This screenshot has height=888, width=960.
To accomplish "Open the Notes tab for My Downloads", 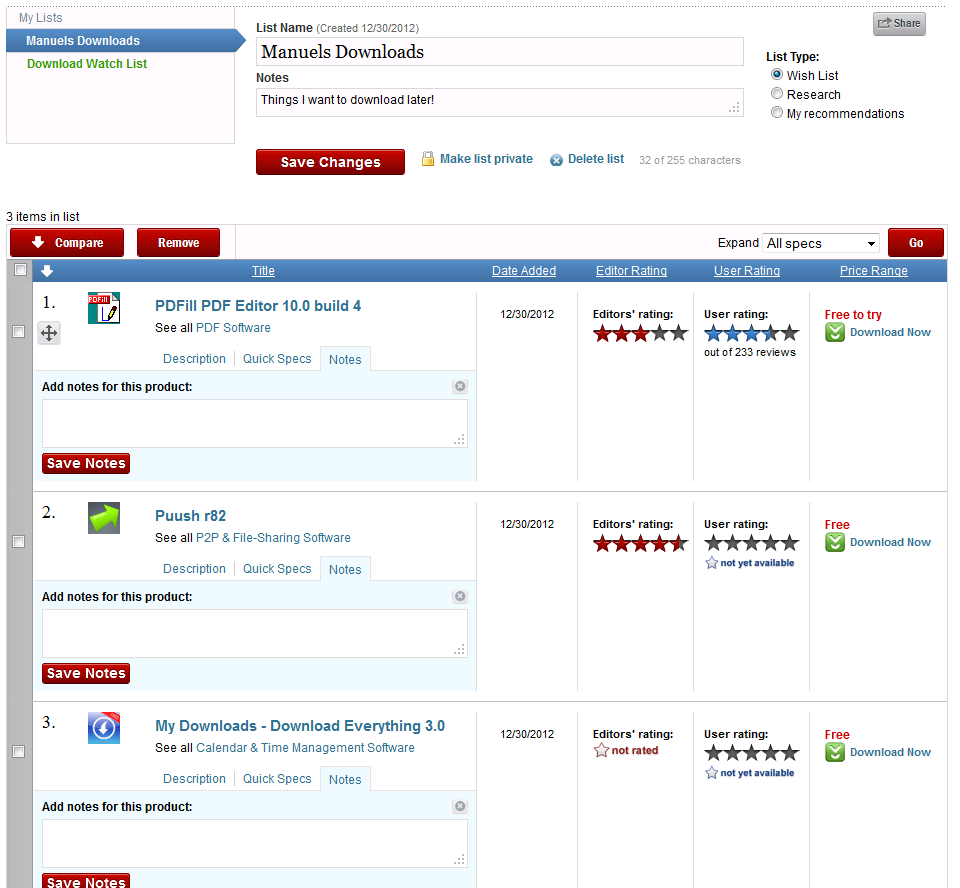I will click(345, 780).
